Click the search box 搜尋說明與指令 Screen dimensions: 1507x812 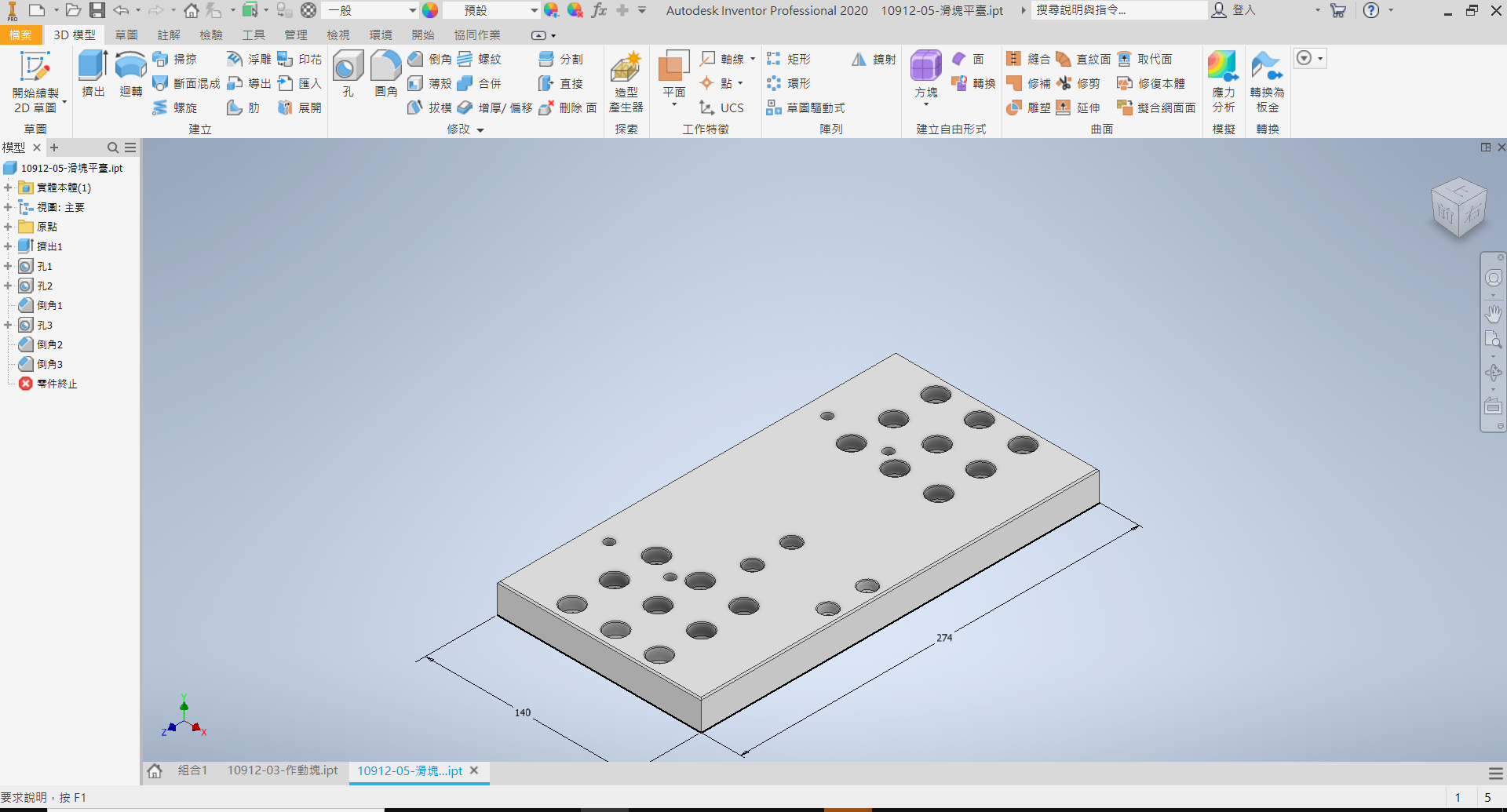1119,10
